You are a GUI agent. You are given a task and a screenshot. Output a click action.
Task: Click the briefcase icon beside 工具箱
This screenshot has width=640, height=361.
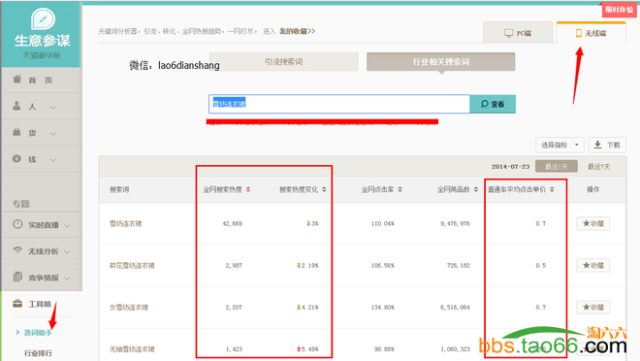pyautogui.click(x=17, y=303)
